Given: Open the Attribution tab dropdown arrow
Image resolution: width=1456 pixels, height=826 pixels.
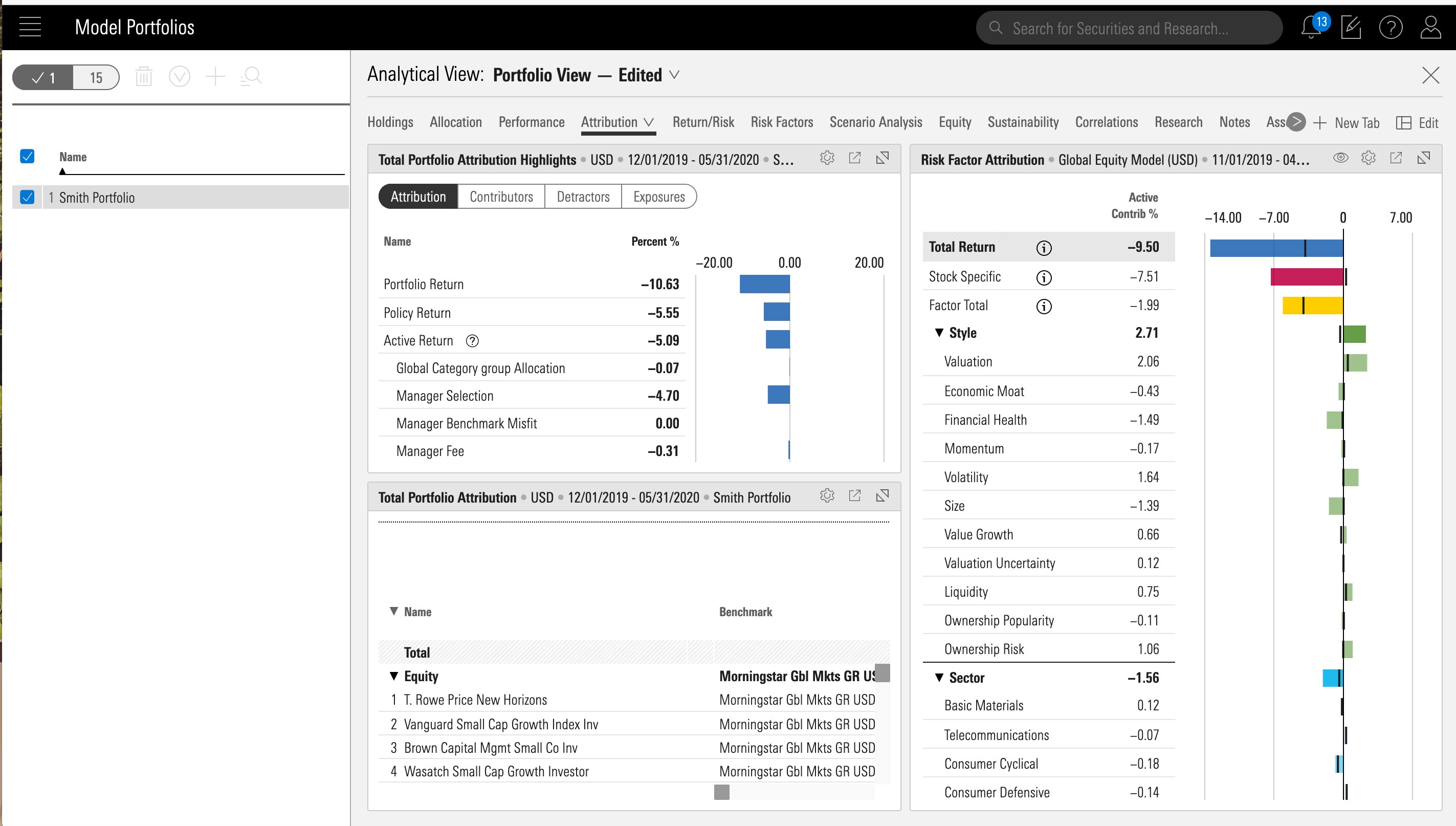Looking at the screenshot, I should point(649,122).
